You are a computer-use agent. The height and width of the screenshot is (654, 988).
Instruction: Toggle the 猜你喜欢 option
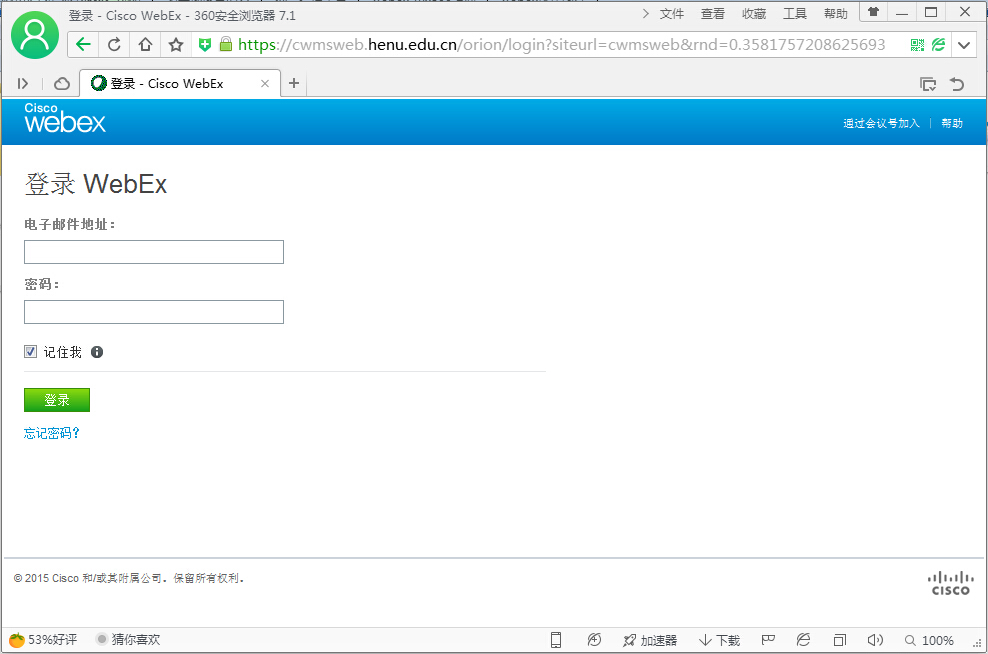[128, 640]
